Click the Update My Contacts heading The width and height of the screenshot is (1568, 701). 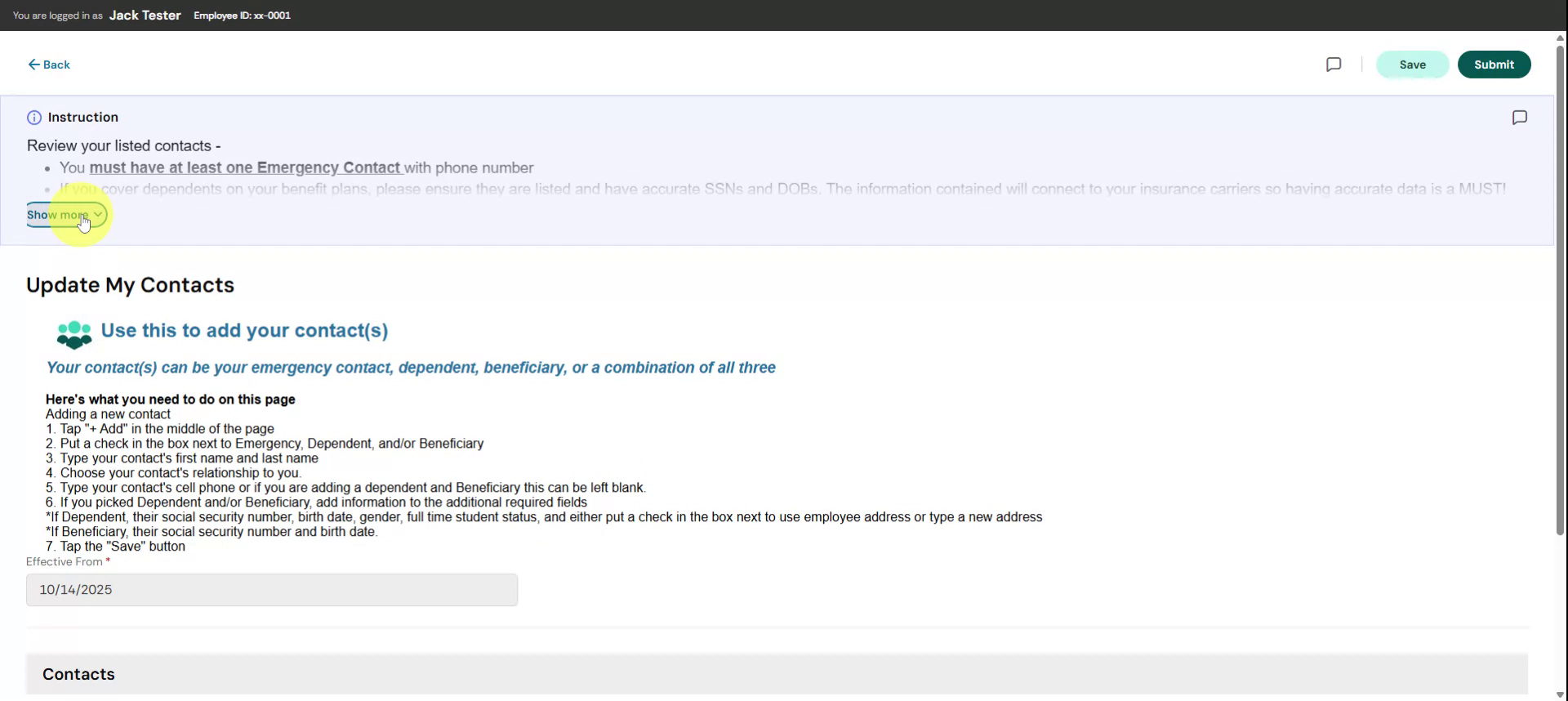(x=130, y=285)
